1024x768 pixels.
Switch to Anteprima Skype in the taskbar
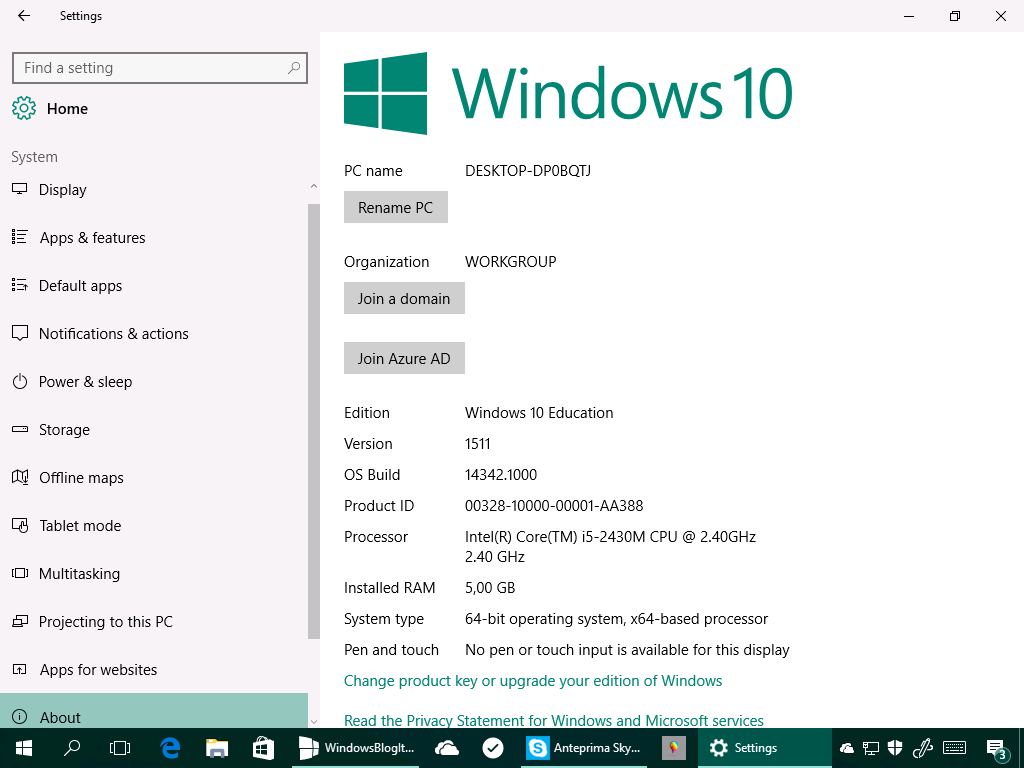585,748
